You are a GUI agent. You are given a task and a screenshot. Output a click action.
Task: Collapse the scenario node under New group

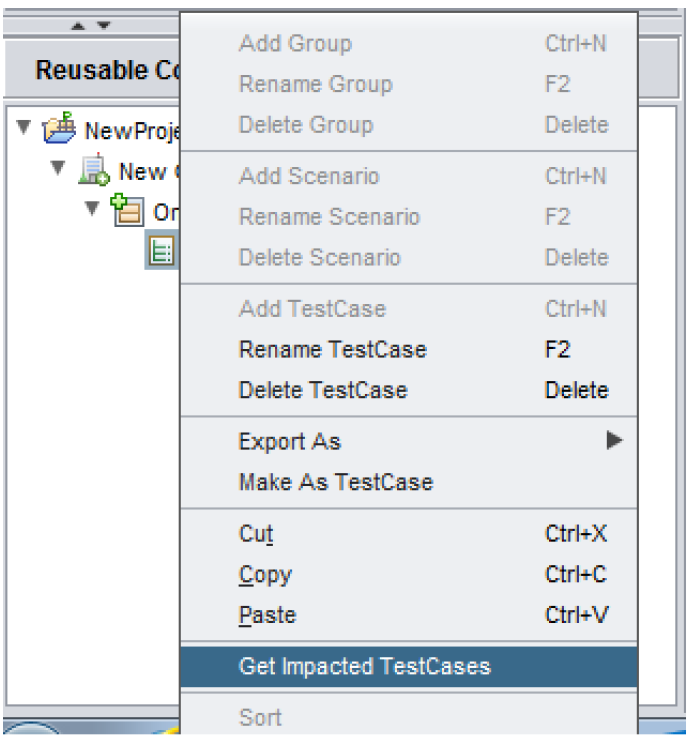coord(93,210)
